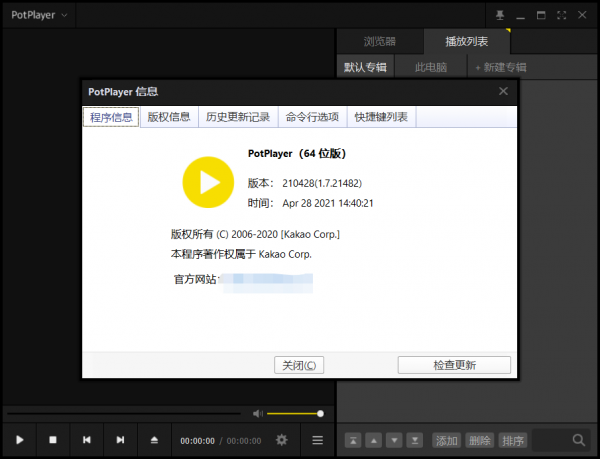Image resolution: width=600 pixels, height=459 pixels.
Task: Click the 00:00:00 elapsed time display
Action: point(197,441)
